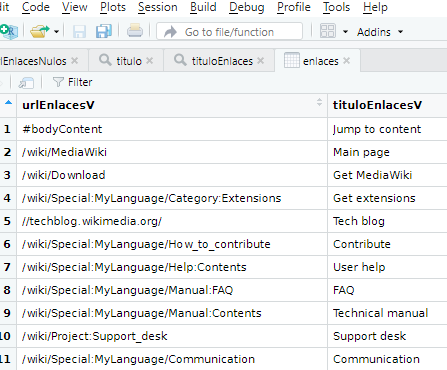Click row number 5
The height and width of the screenshot is (370, 447).
tap(7, 221)
